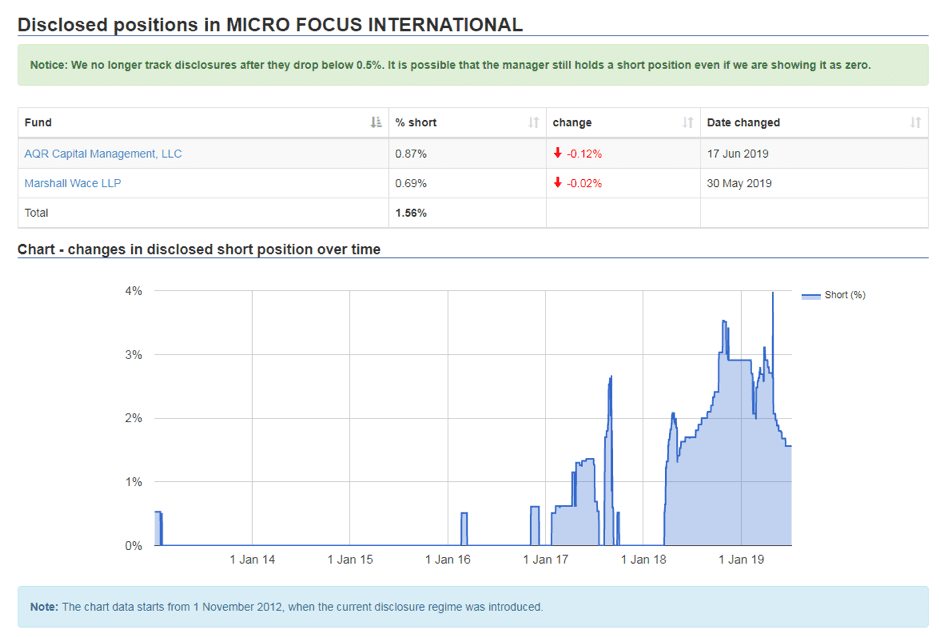Click the Date changed header text

coord(743,123)
